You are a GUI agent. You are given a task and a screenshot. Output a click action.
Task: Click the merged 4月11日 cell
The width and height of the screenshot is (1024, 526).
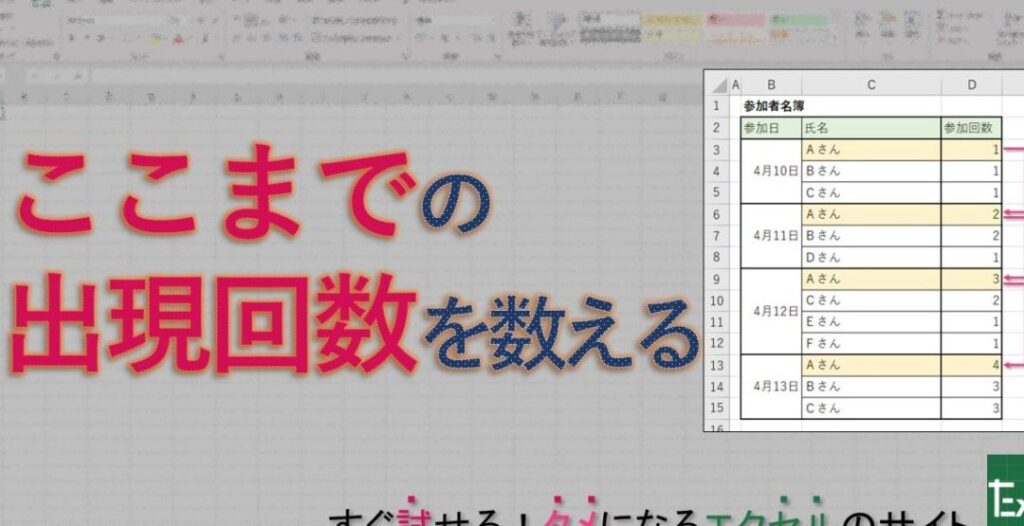pos(771,236)
